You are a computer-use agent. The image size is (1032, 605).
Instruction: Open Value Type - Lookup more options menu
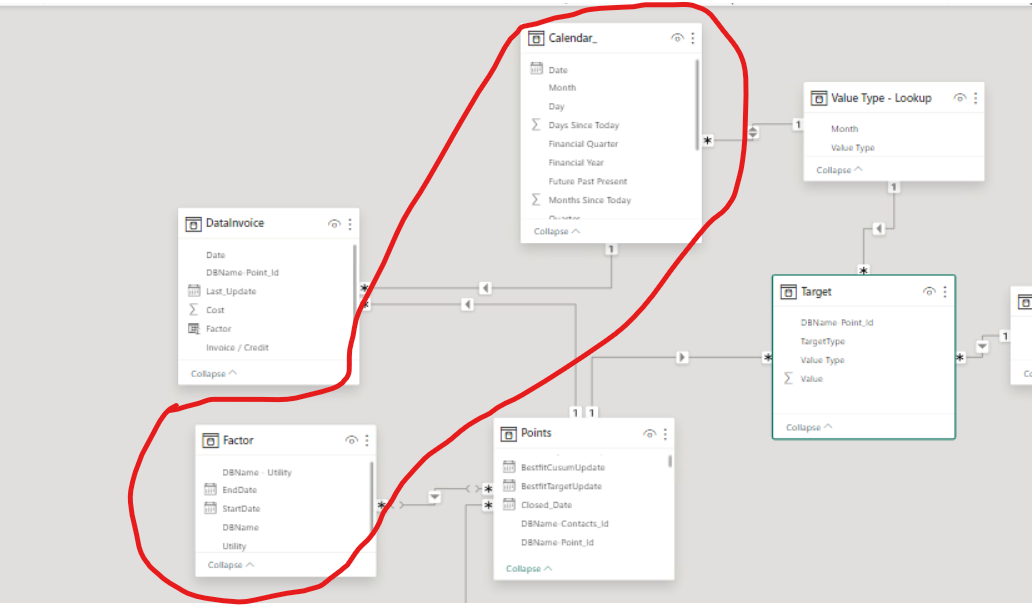[975, 98]
